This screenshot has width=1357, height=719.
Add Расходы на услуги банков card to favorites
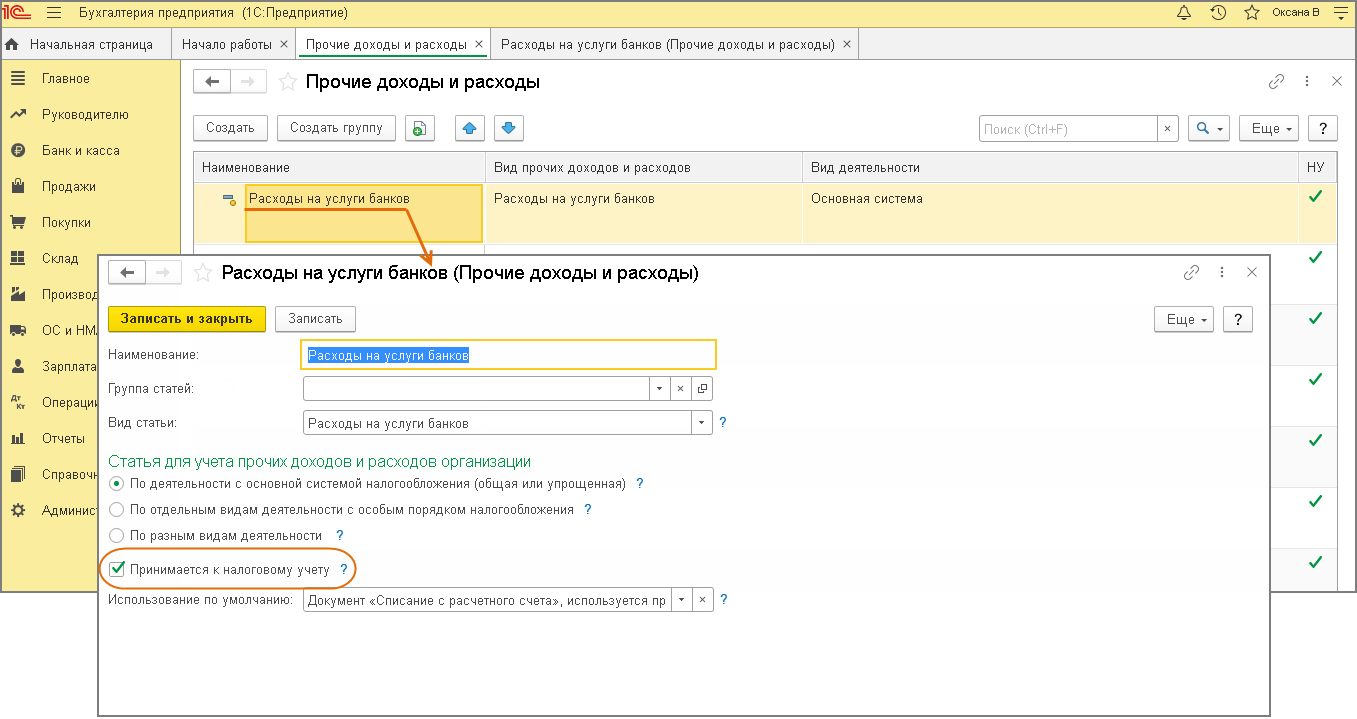tap(202, 272)
